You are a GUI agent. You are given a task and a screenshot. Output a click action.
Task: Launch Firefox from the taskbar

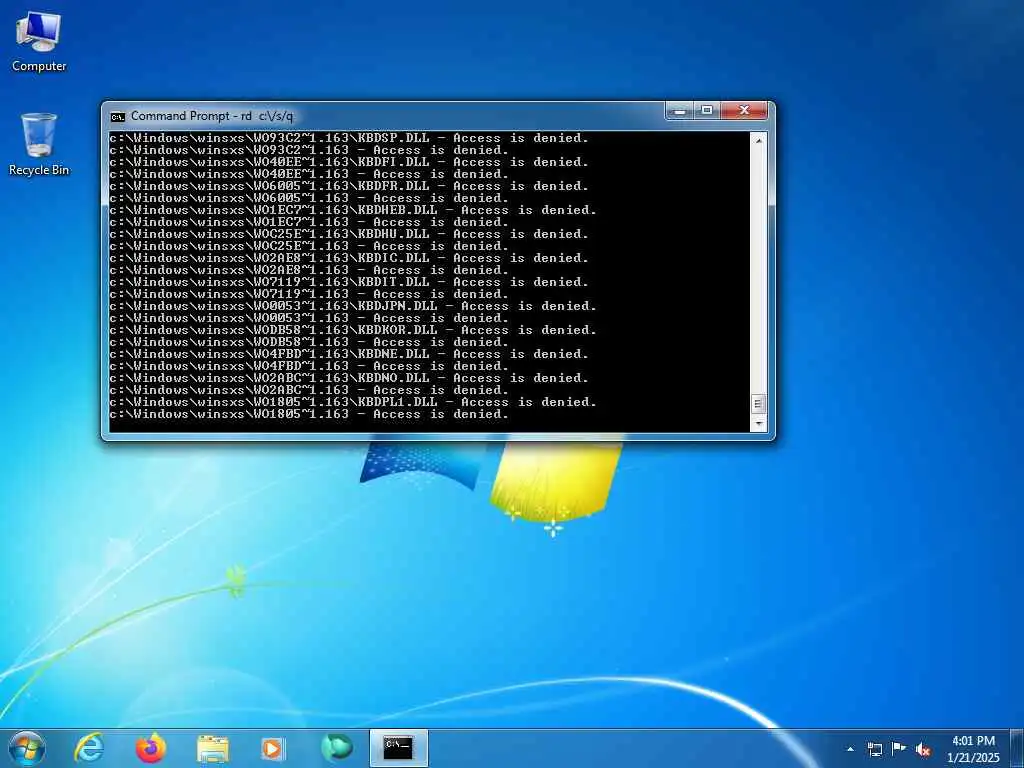coord(151,748)
